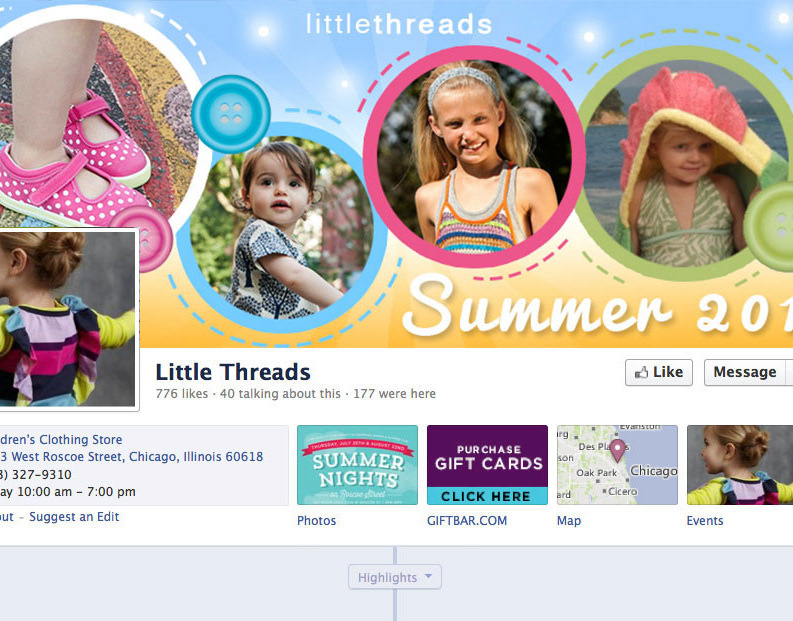
Task: Open the Chicago map thumbnail
Action: point(617,465)
